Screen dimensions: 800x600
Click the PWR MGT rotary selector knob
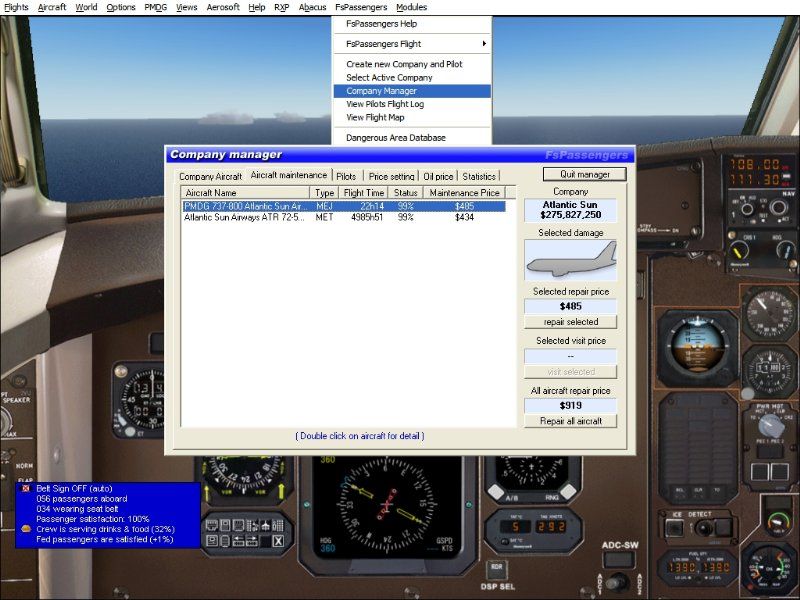click(770, 425)
